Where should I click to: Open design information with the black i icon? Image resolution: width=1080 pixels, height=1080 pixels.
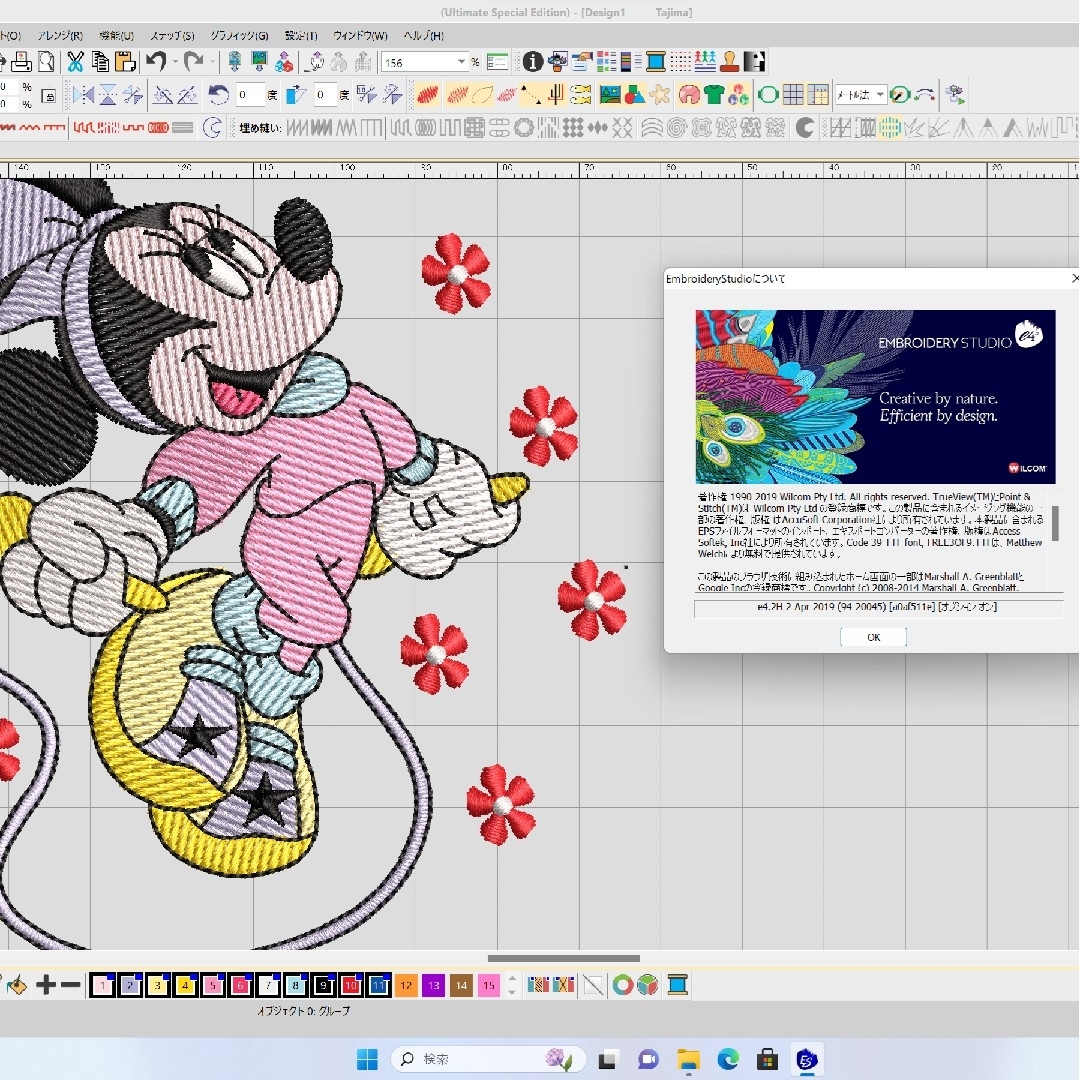pyautogui.click(x=532, y=62)
